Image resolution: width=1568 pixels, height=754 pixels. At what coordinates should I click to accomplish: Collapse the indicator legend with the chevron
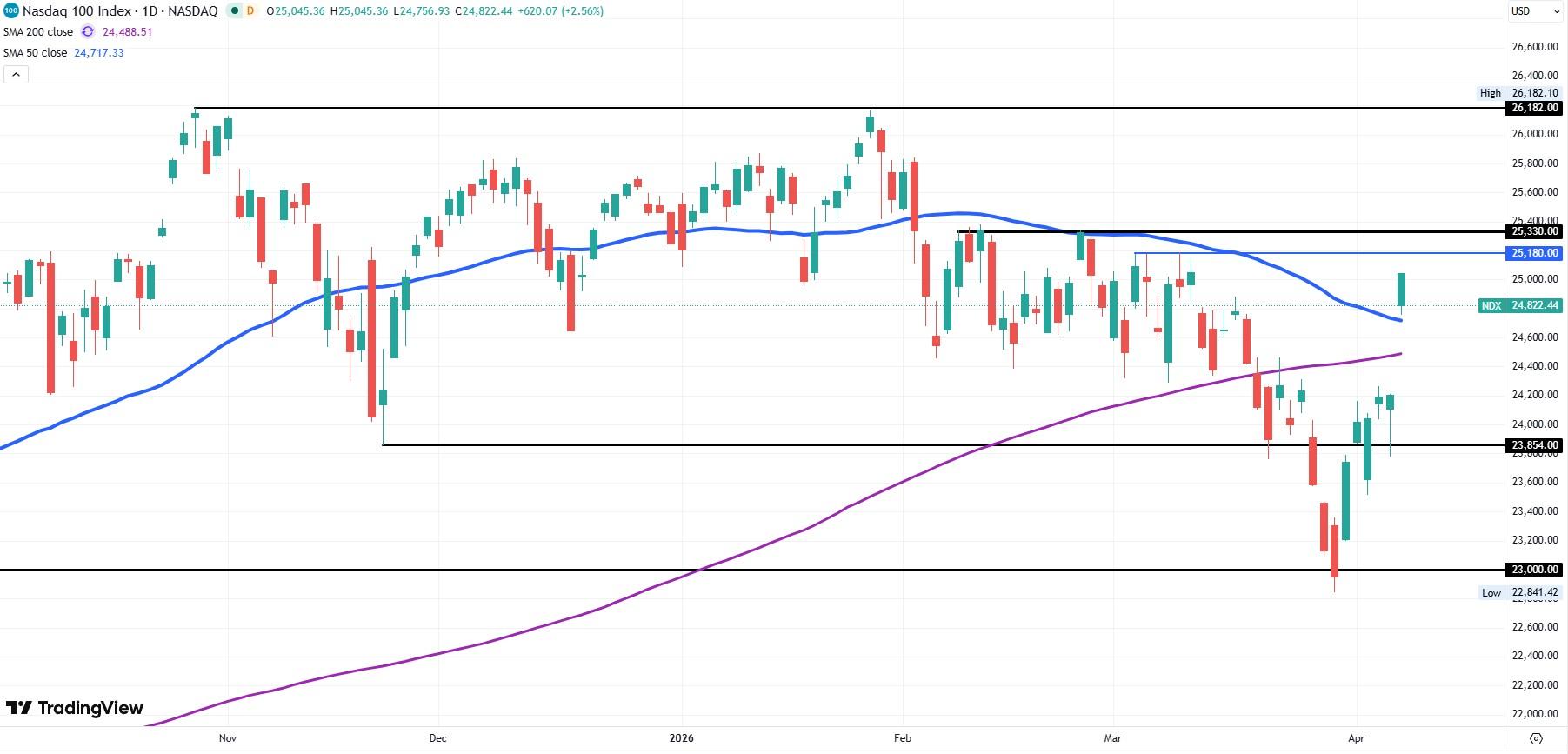[16, 74]
